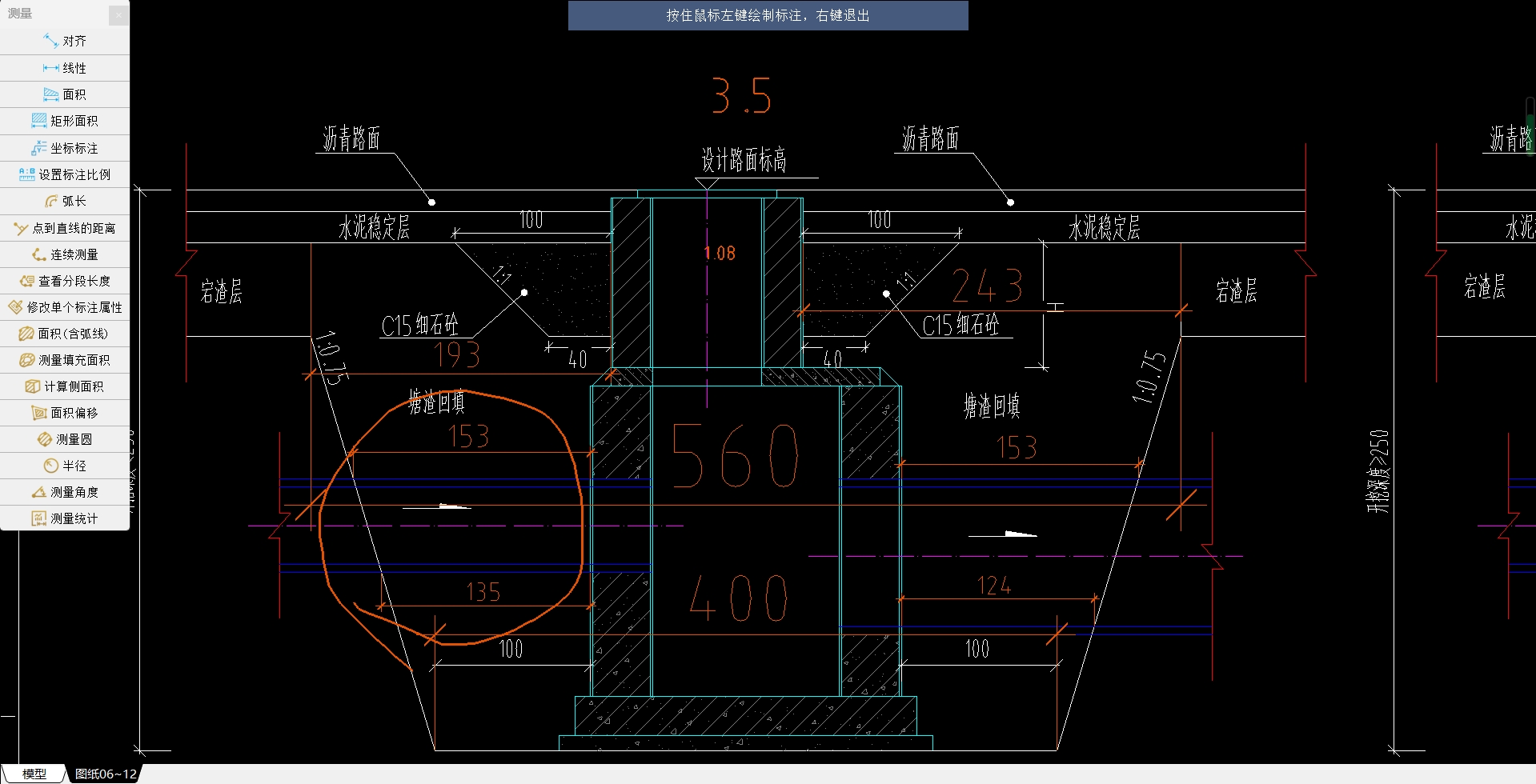
Task: Click the 400 dimension text
Action: pos(738,598)
